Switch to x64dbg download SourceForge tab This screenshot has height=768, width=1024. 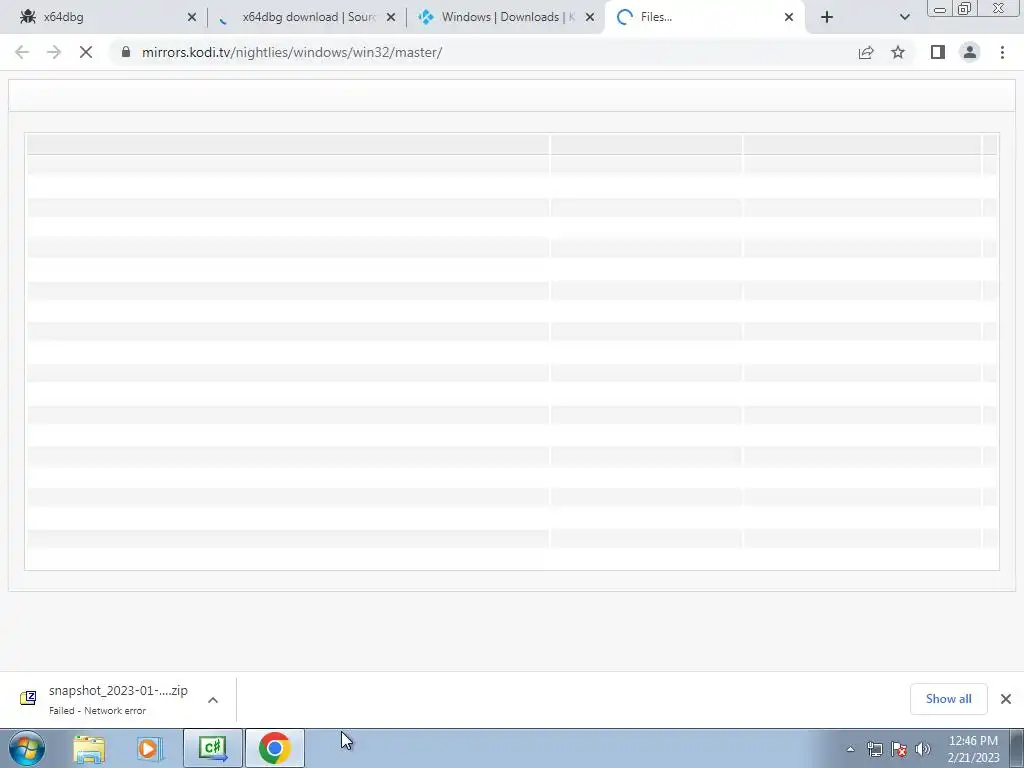point(307,17)
